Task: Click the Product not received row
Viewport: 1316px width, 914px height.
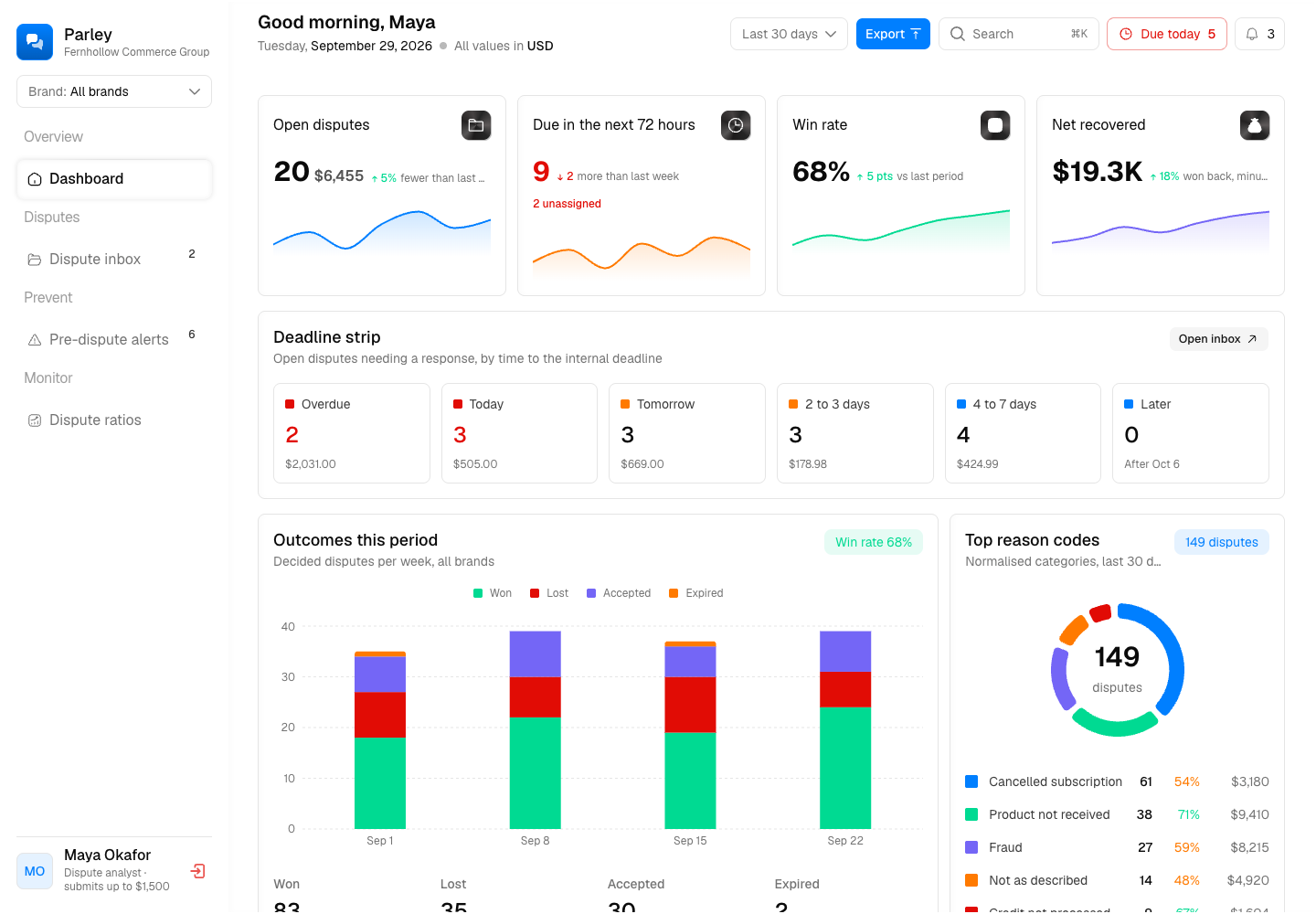Action: pyautogui.click(x=1117, y=814)
